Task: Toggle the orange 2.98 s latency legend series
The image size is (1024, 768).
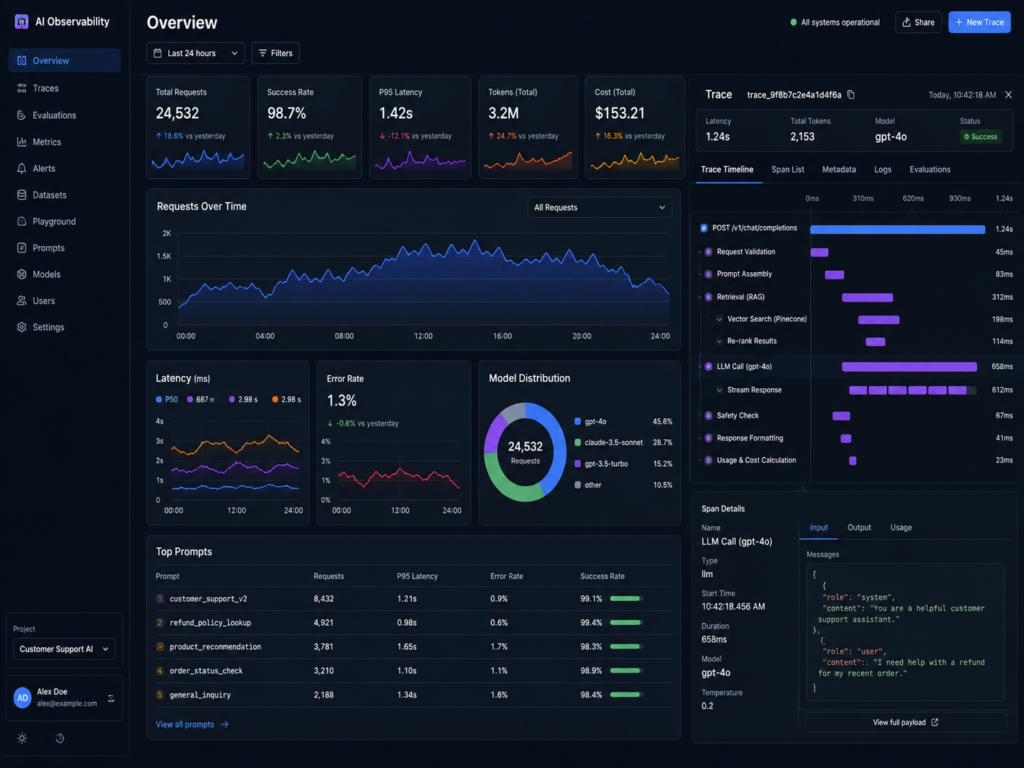Action: 286,399
